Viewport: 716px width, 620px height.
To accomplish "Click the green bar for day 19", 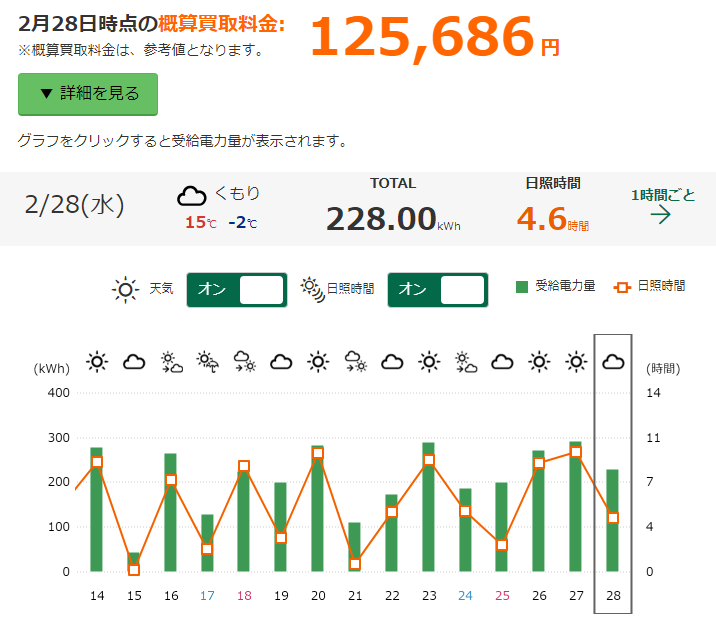I will point(280,527).
